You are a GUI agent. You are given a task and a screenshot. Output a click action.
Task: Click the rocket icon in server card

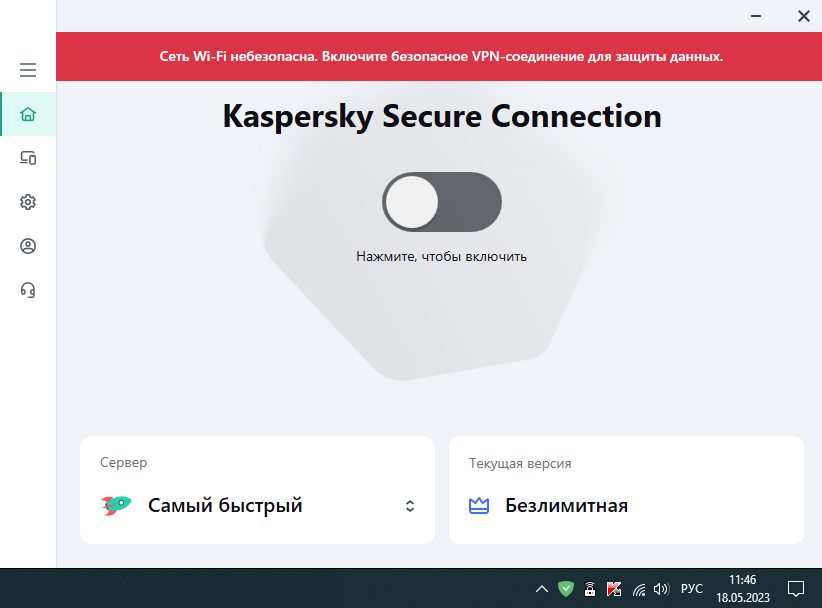click(116, 505)
